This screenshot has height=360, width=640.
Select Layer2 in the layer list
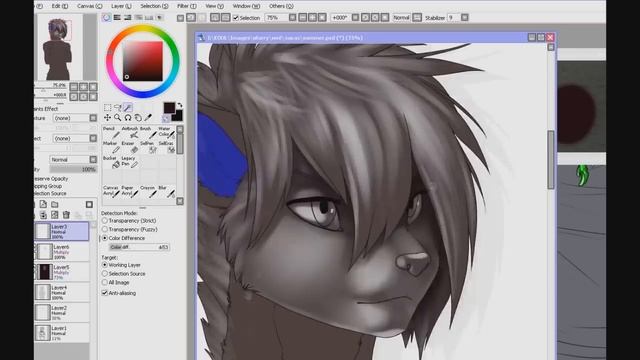(62, 313)
